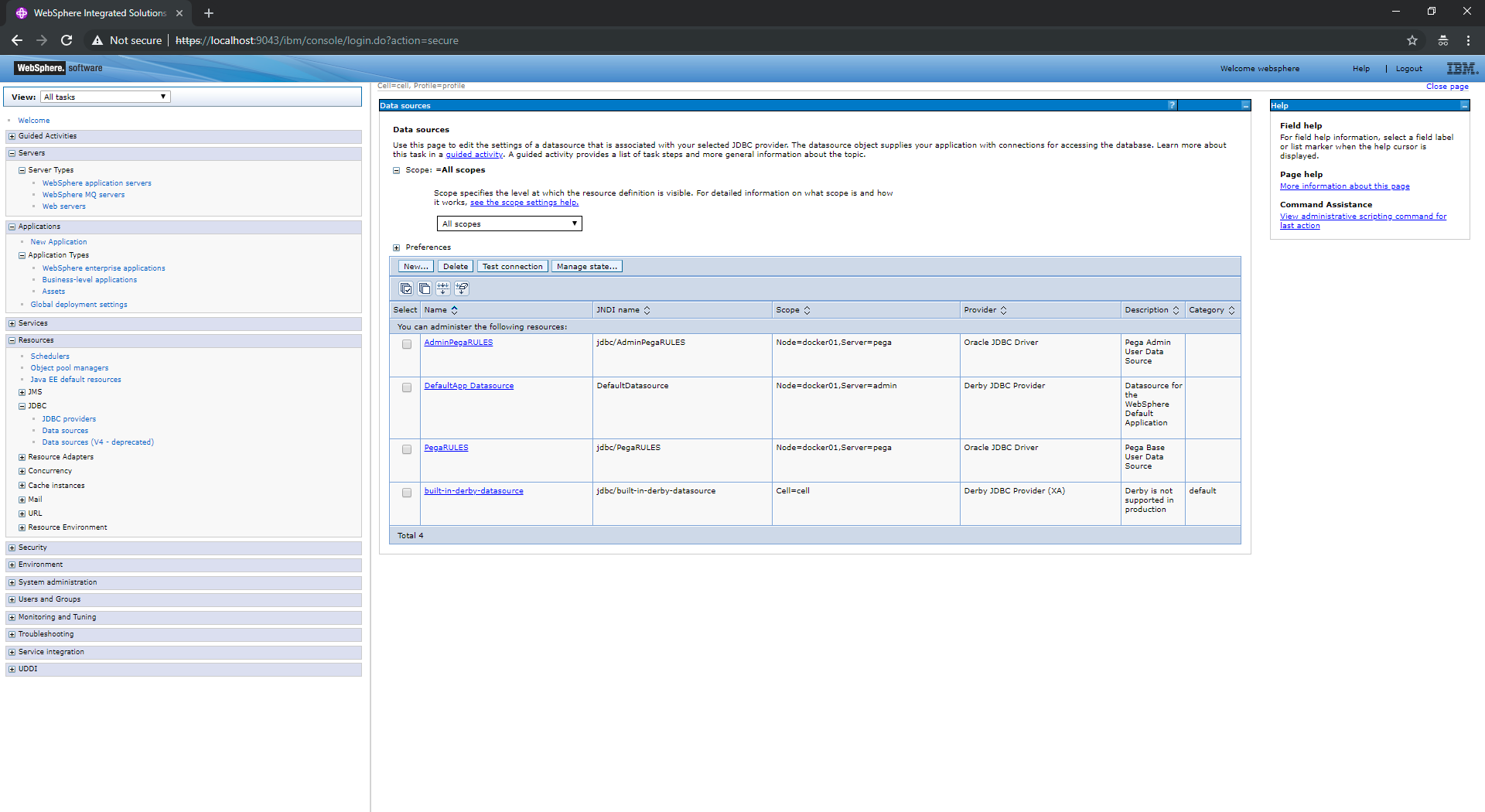The width and height of the screenshot is (1485, 812).
Task: Open the DefaultApp Datasource link
Action: [469, 386]
